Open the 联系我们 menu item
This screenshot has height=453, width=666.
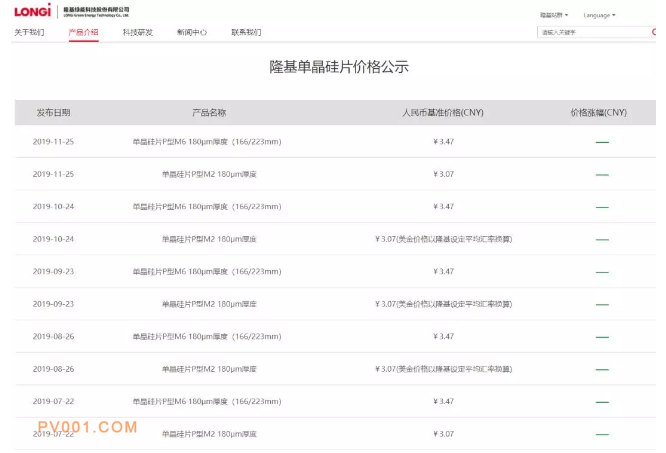point(246,32)
